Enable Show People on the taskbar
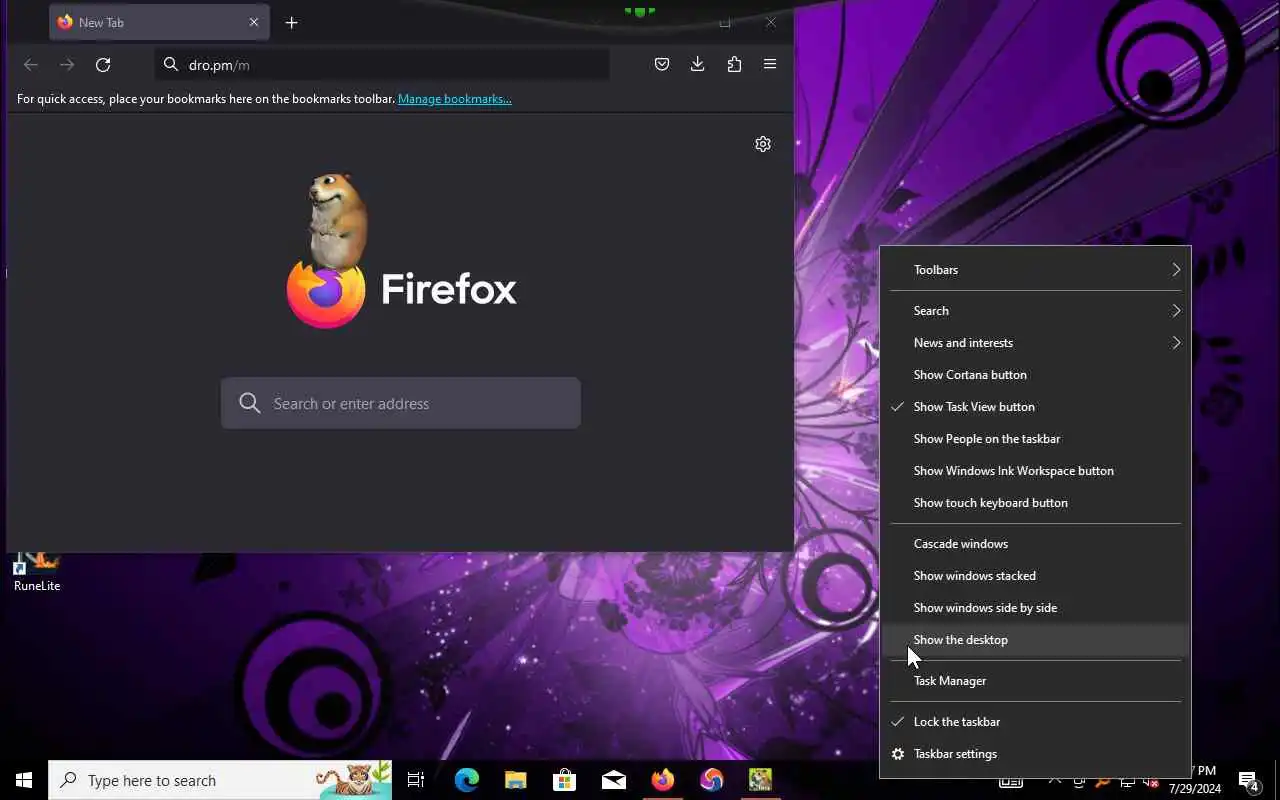 (1036, 439)
